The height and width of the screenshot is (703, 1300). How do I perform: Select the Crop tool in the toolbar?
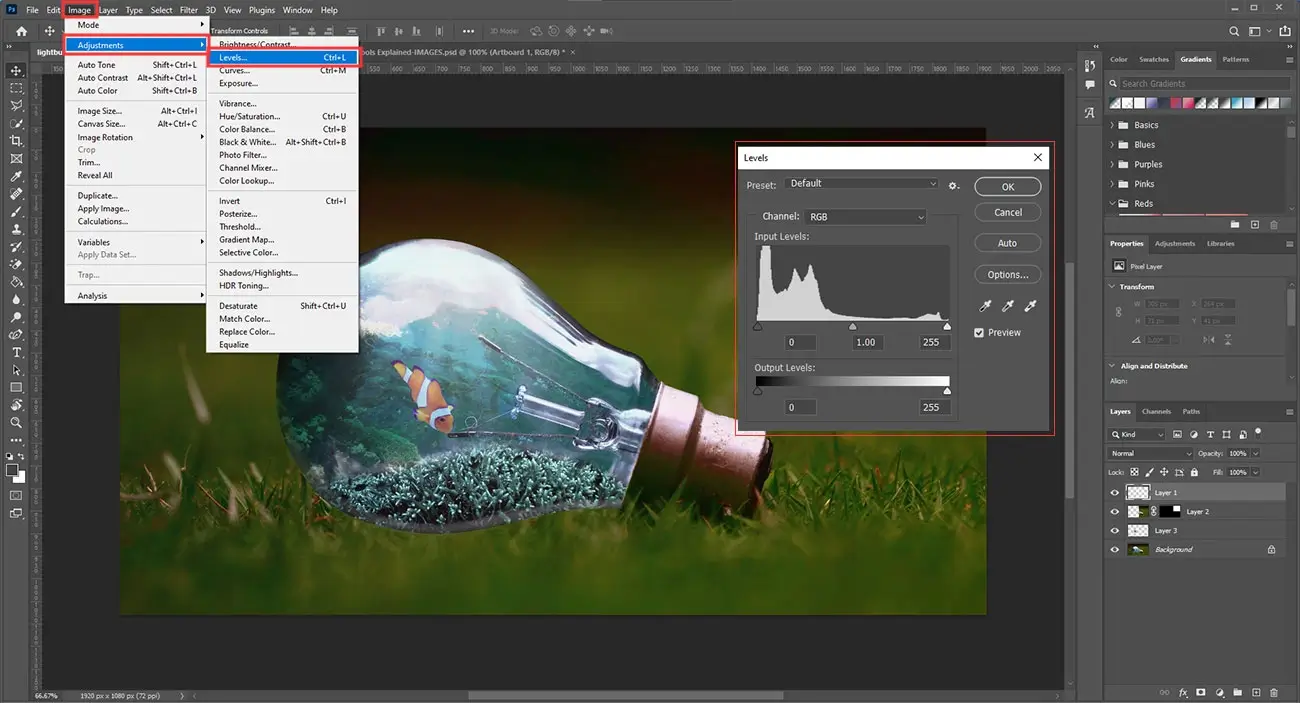tap(17, 141)
